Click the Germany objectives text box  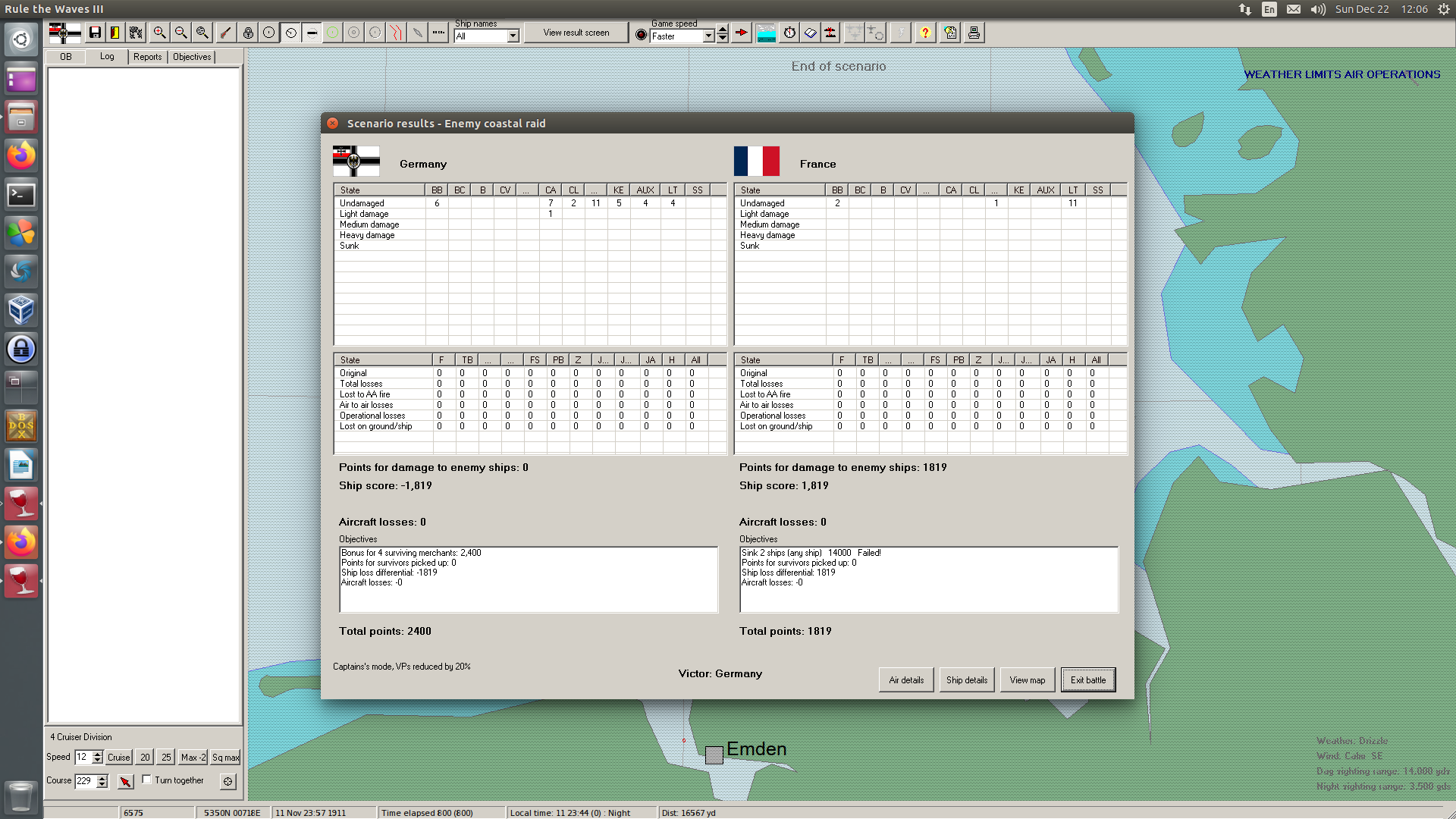(529, 579)
